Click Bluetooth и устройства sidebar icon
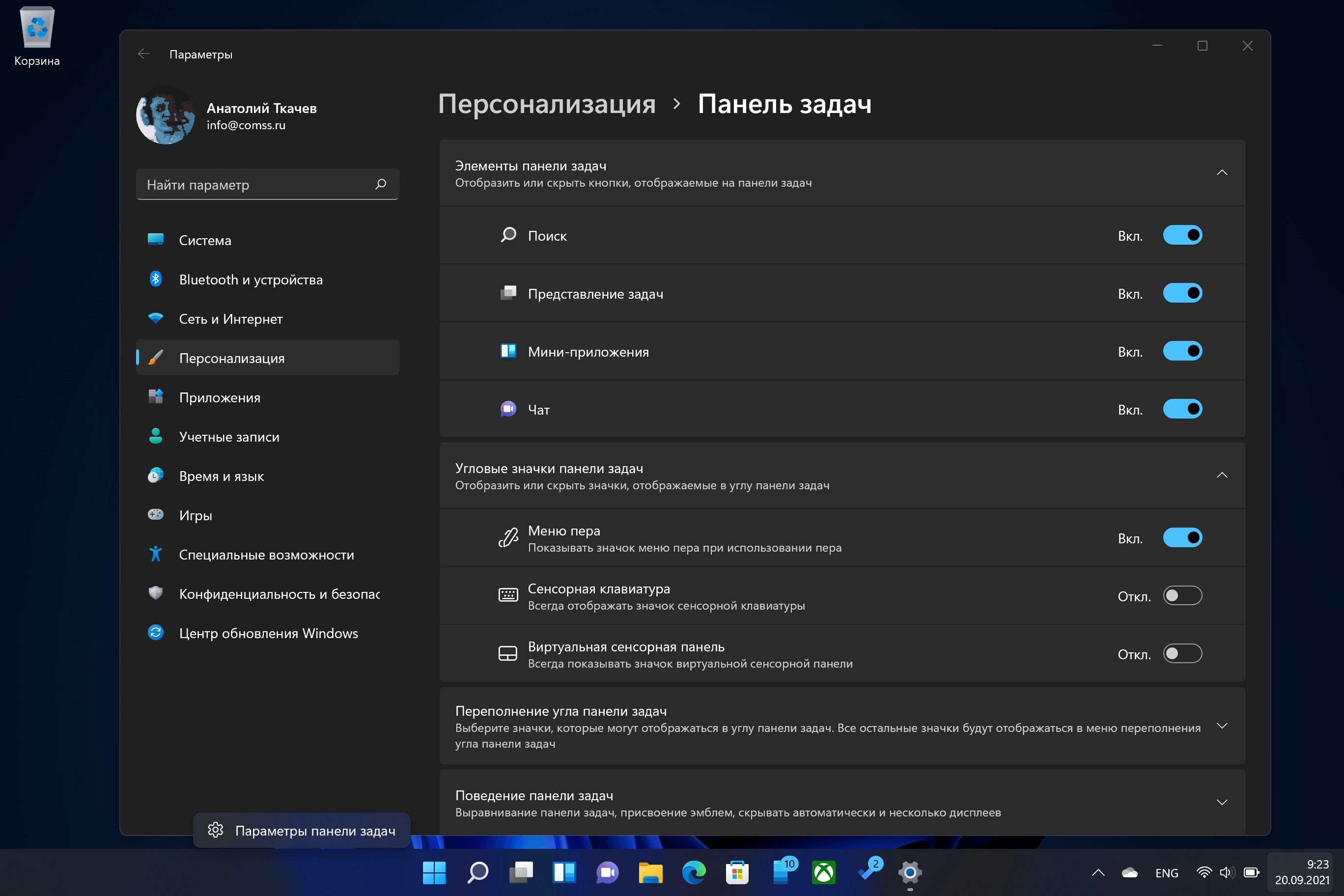 coord(155,279)
